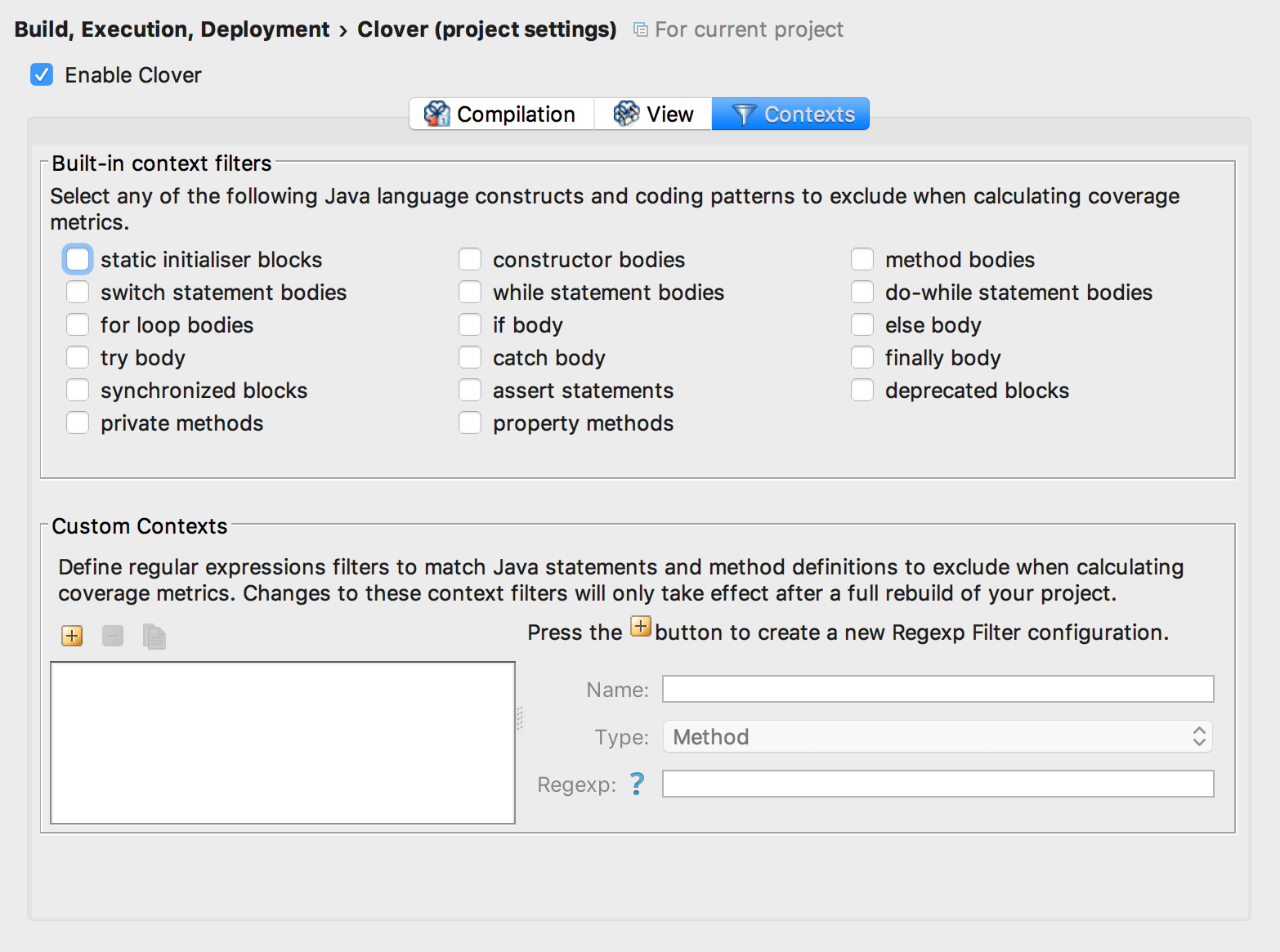Check the property methods filter
Image resolution: width=1280 pixels, height=952 pixels.
(x=470, y=423)
